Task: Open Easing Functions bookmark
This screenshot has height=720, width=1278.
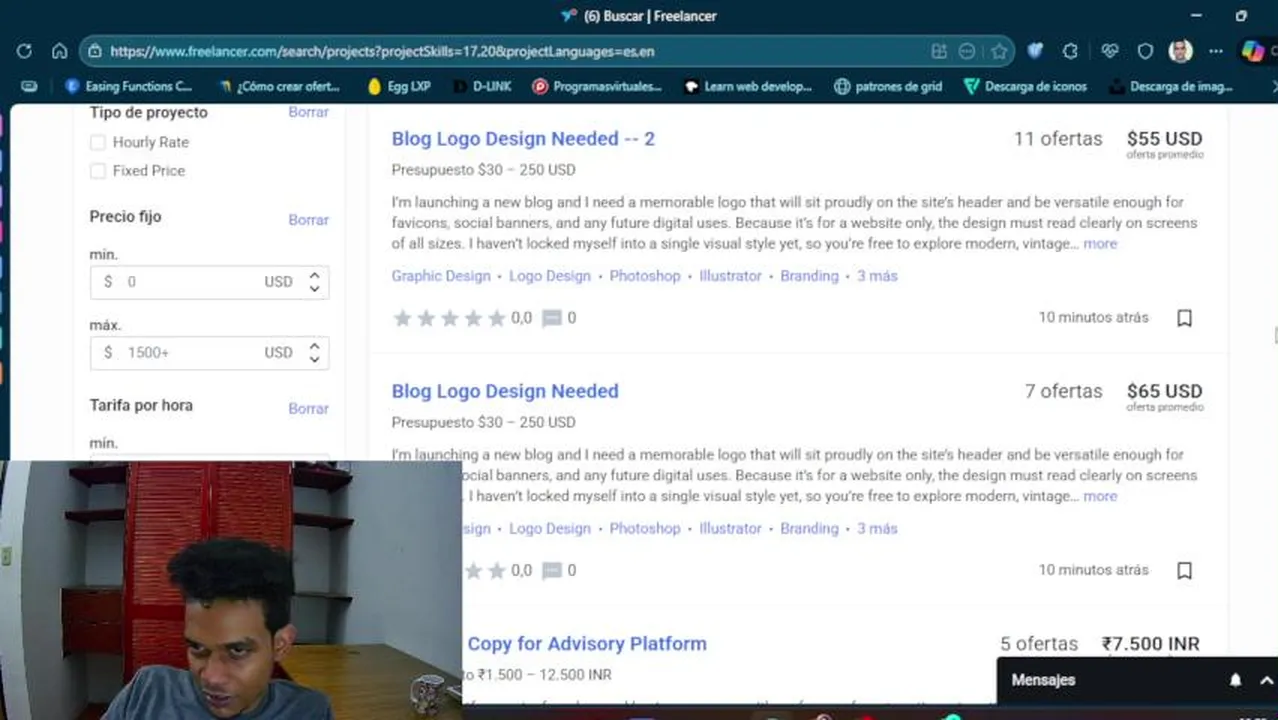Action: coord(128,86)
